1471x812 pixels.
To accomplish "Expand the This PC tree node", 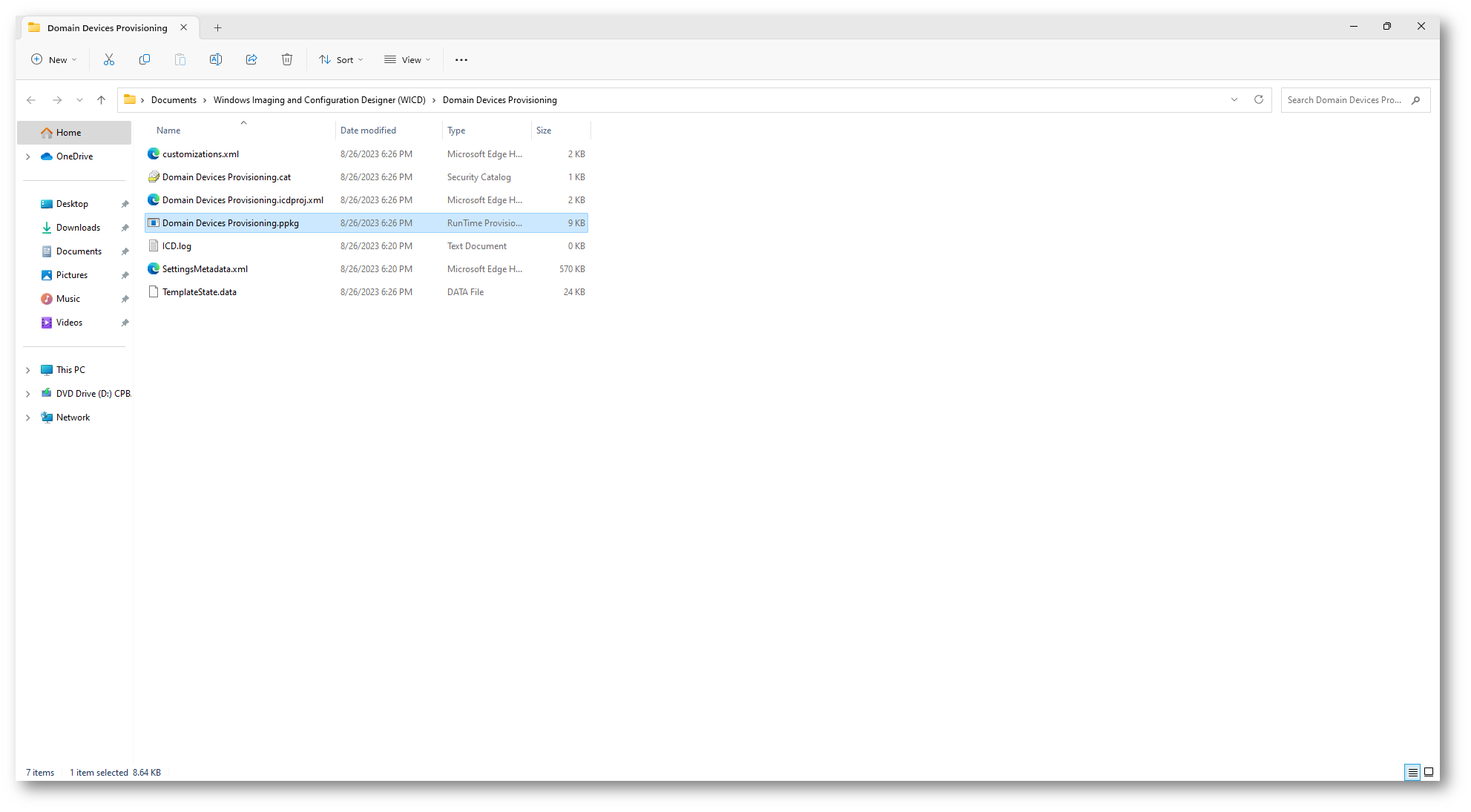I will tap(28, 370).
